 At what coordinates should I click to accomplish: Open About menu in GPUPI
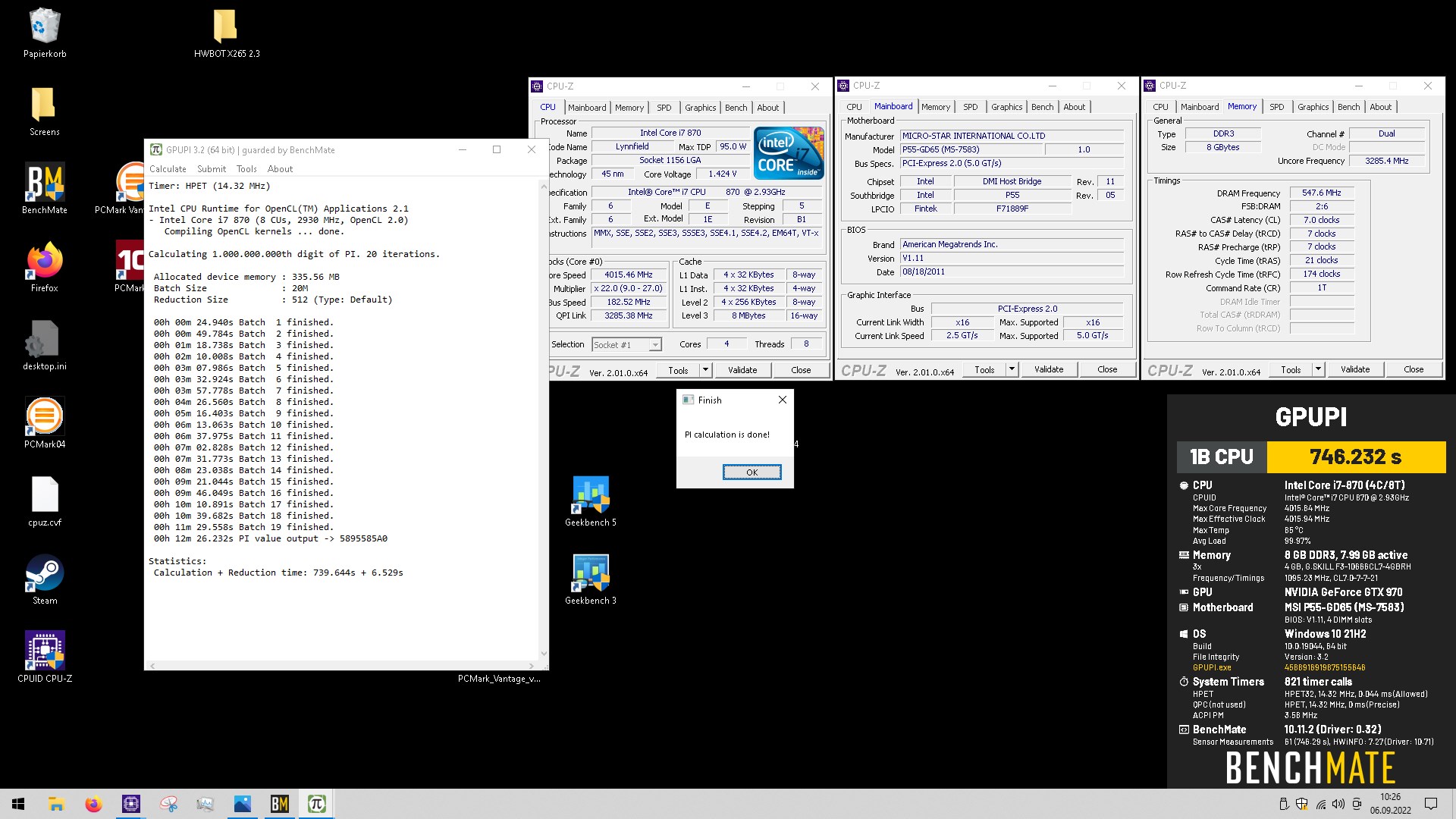[x=280, y=169]
